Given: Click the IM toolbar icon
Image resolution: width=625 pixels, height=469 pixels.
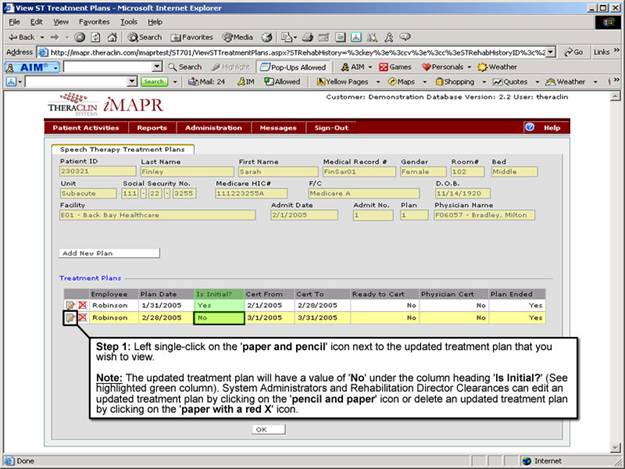Looking at the screenshot, I should coord(246,82).
